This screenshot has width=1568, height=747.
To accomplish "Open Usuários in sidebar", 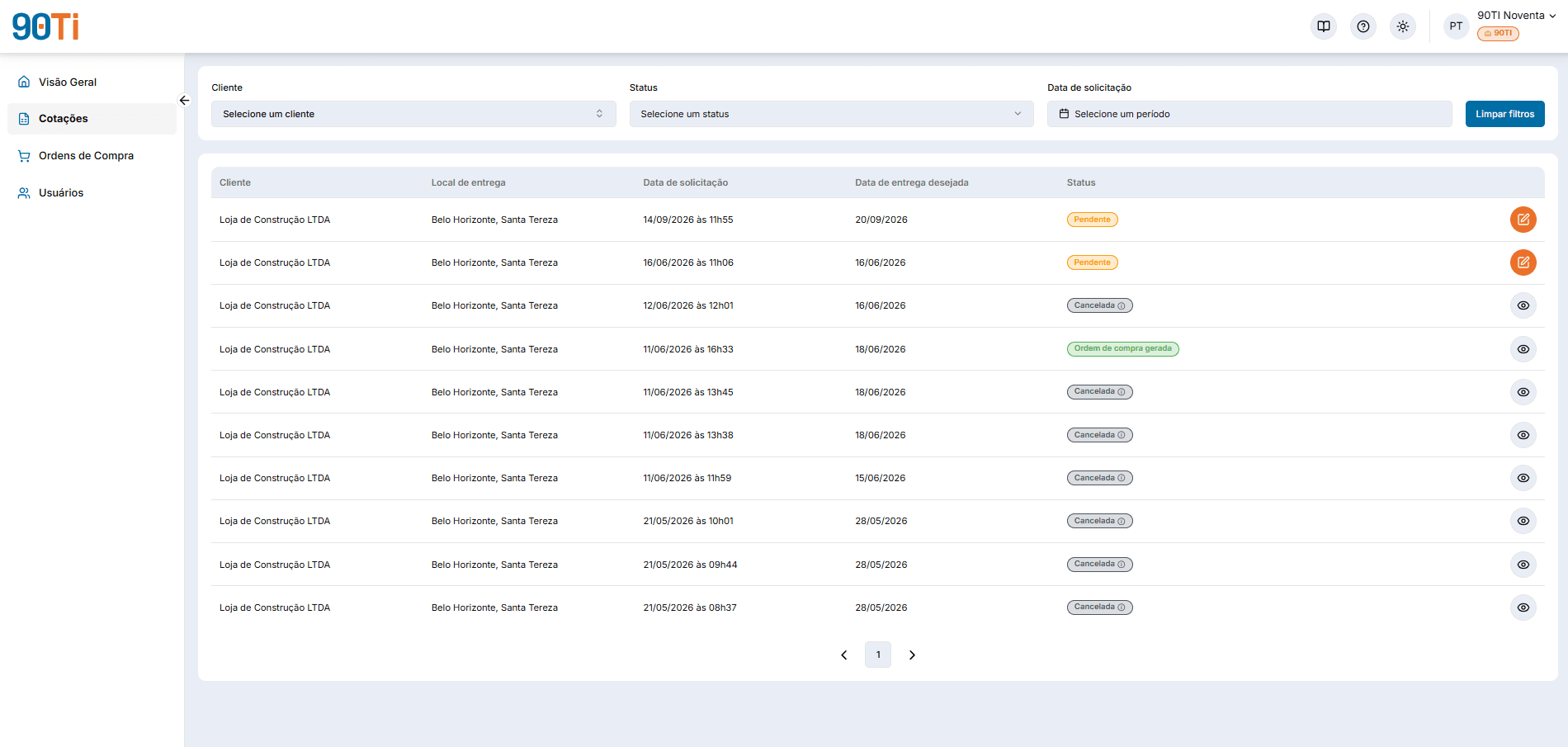I will (92, 192).
